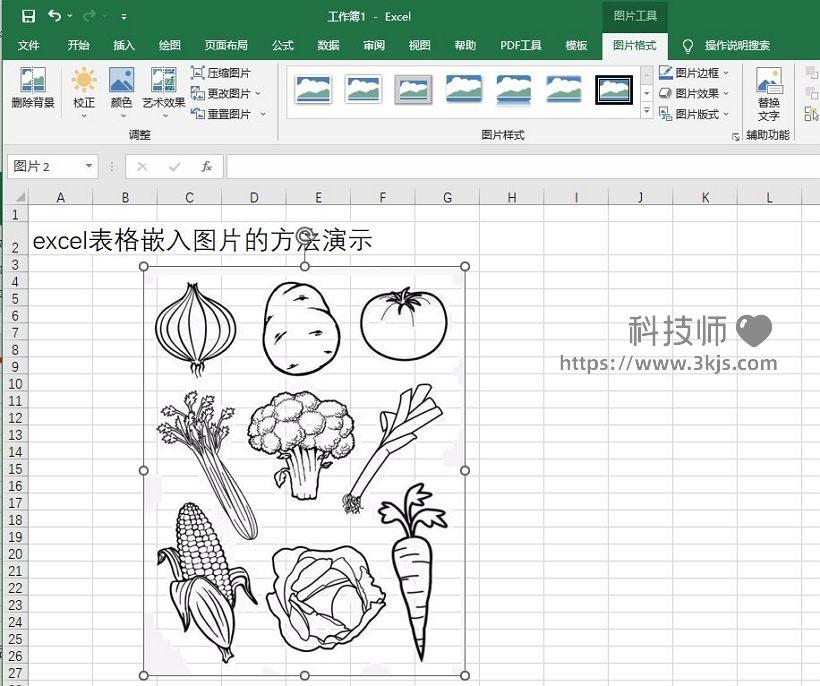Select the 图片格式 ribbon tab
The height and width of the screenshot is (686, 820).
[x=634, y=45]
